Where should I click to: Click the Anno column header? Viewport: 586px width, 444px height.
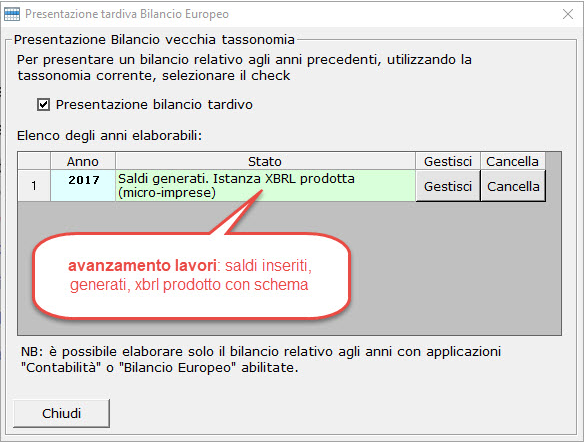click(83, 161)
